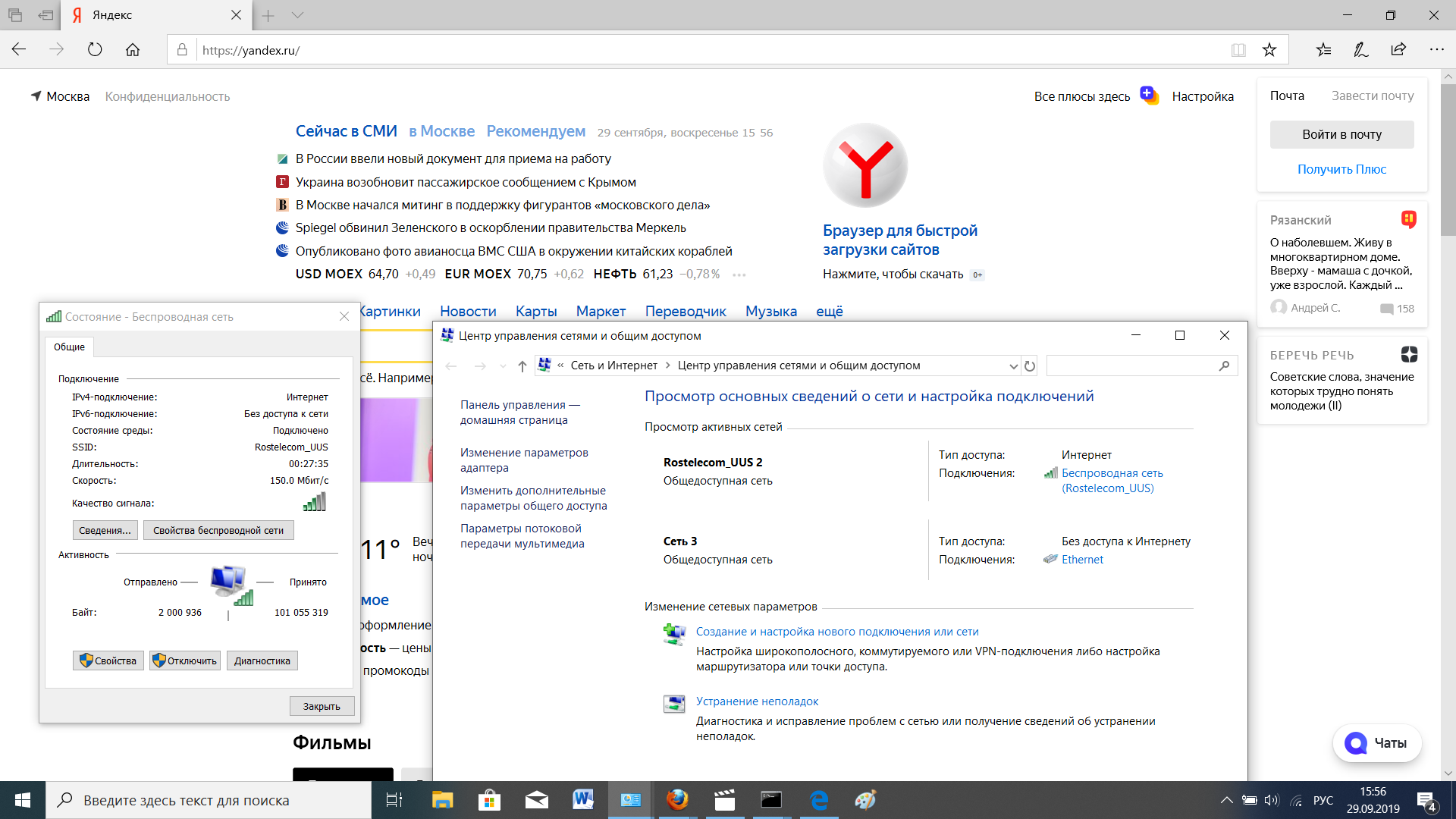
Task: Open tab preview dropdown chevron
Action: 297,15
